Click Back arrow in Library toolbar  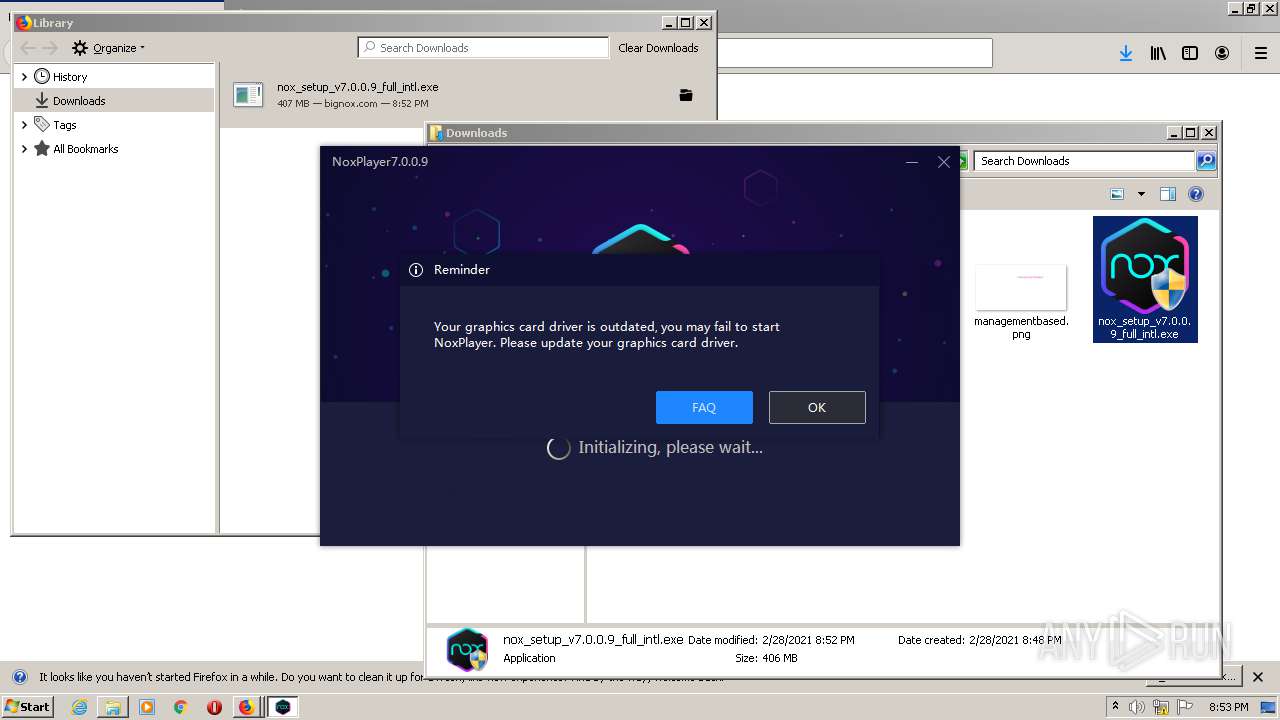[x=27, y=48]
